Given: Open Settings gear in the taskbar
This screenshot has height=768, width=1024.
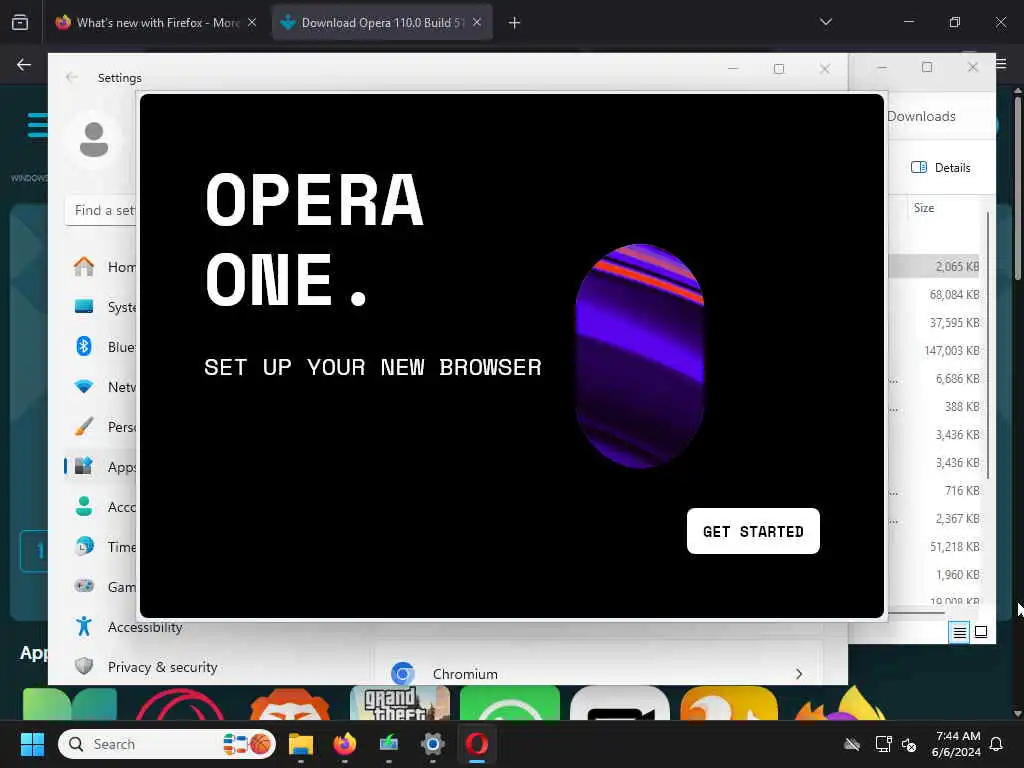Looking at the screenshot, I should (x=432, y=744).
